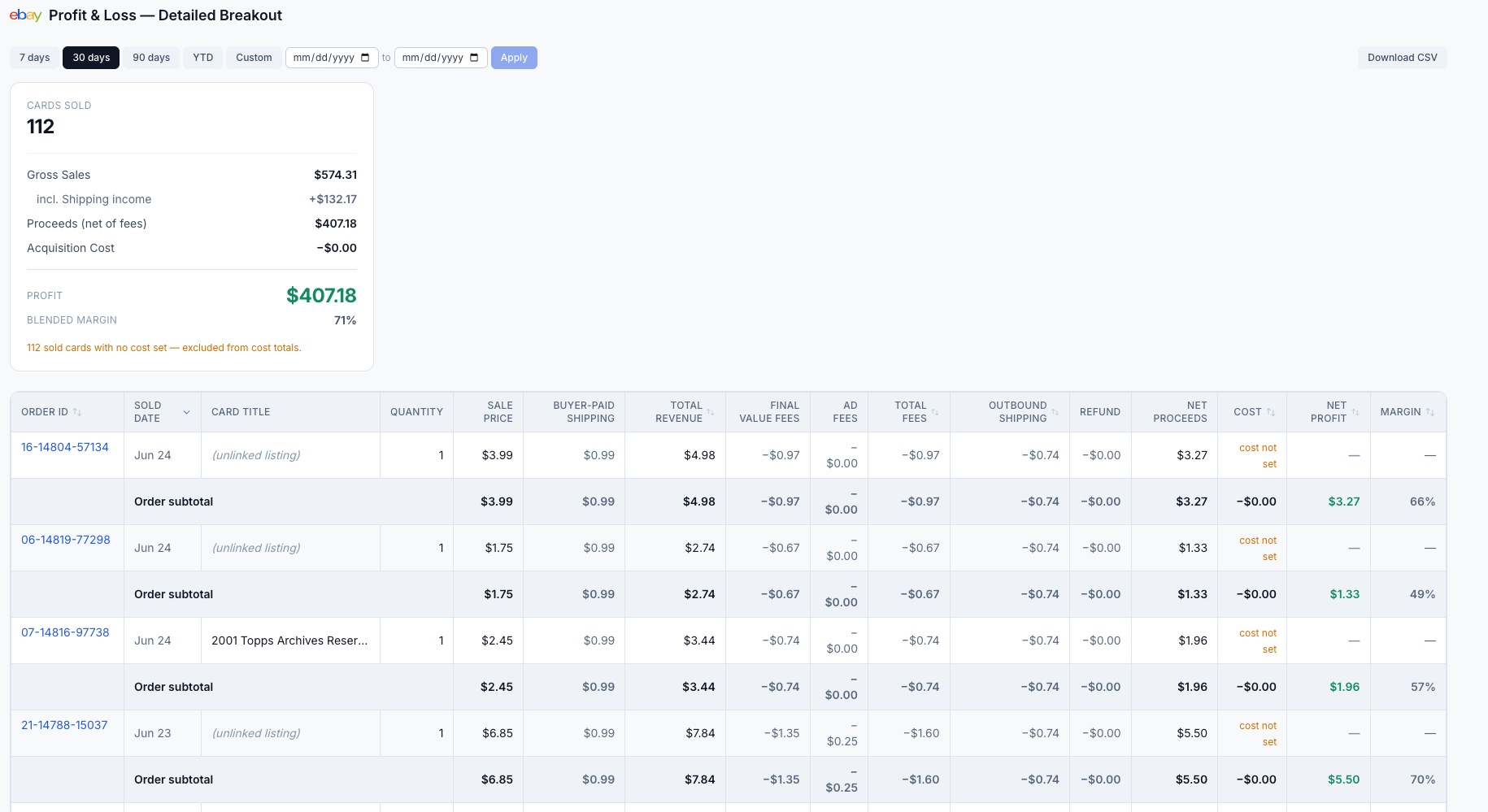Image resolution: width=1488 pixels, height=812 pixels.
Task: Click 'cost not set' for order 21-14788-15037
Action: tap(1258, 734)
